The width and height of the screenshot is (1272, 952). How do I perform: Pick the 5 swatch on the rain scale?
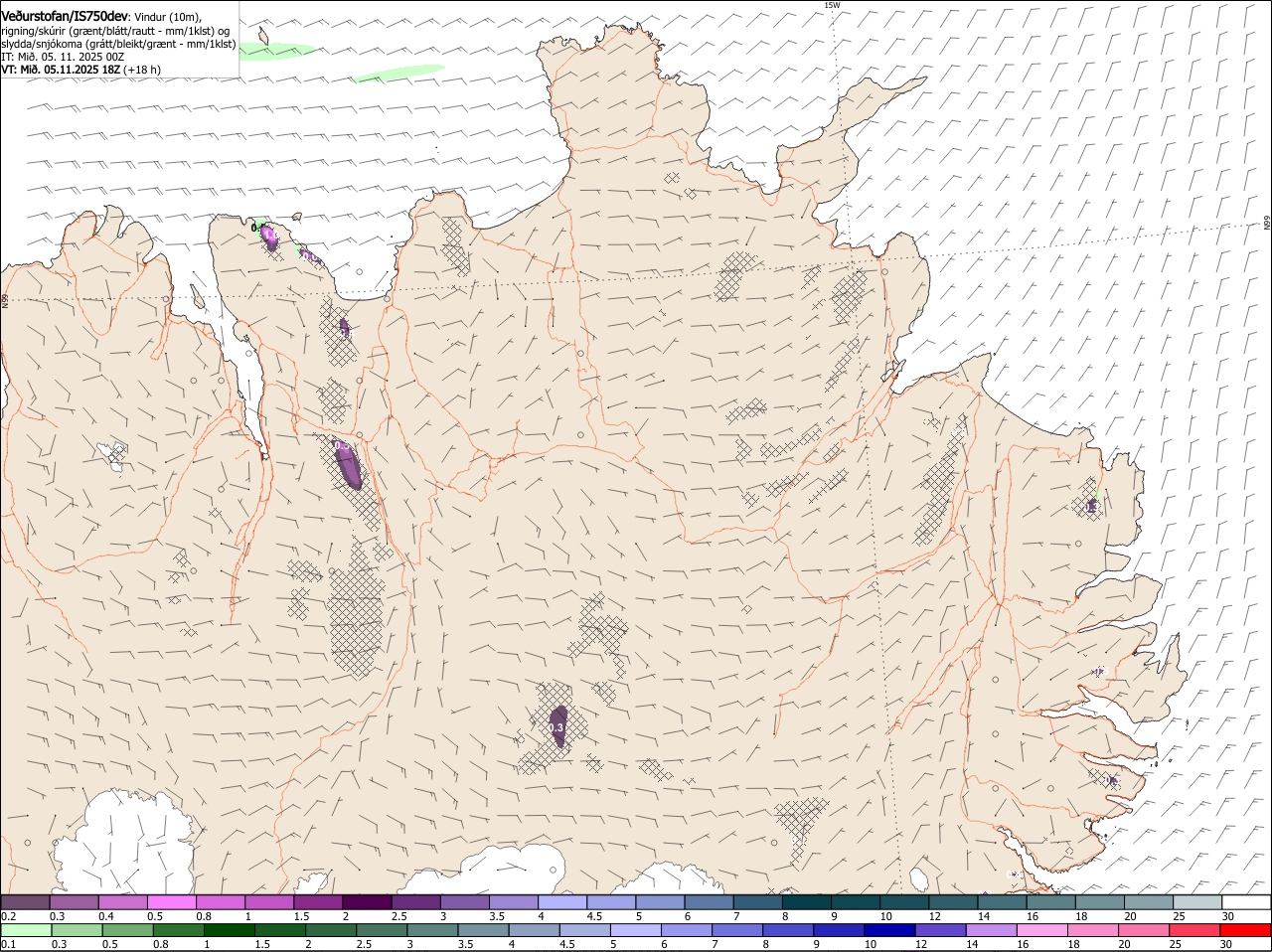tap(635, 930)
